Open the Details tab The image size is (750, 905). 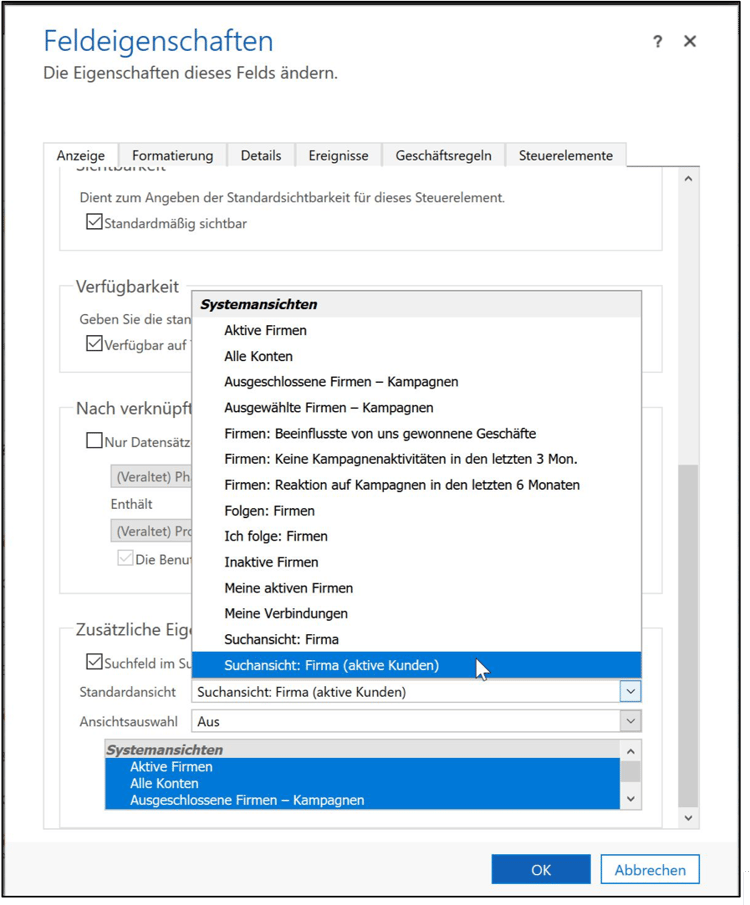(260, 155)
